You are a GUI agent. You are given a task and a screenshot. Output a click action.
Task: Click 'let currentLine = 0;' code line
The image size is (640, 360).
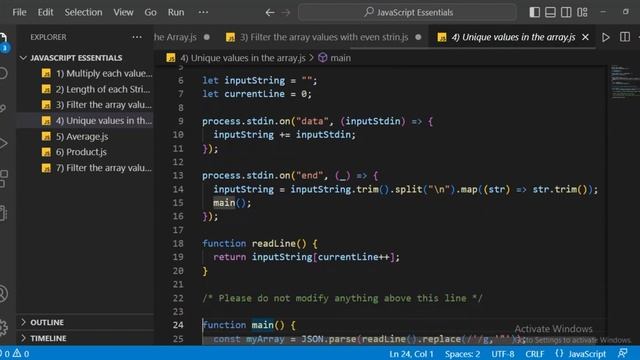point(257,94)
